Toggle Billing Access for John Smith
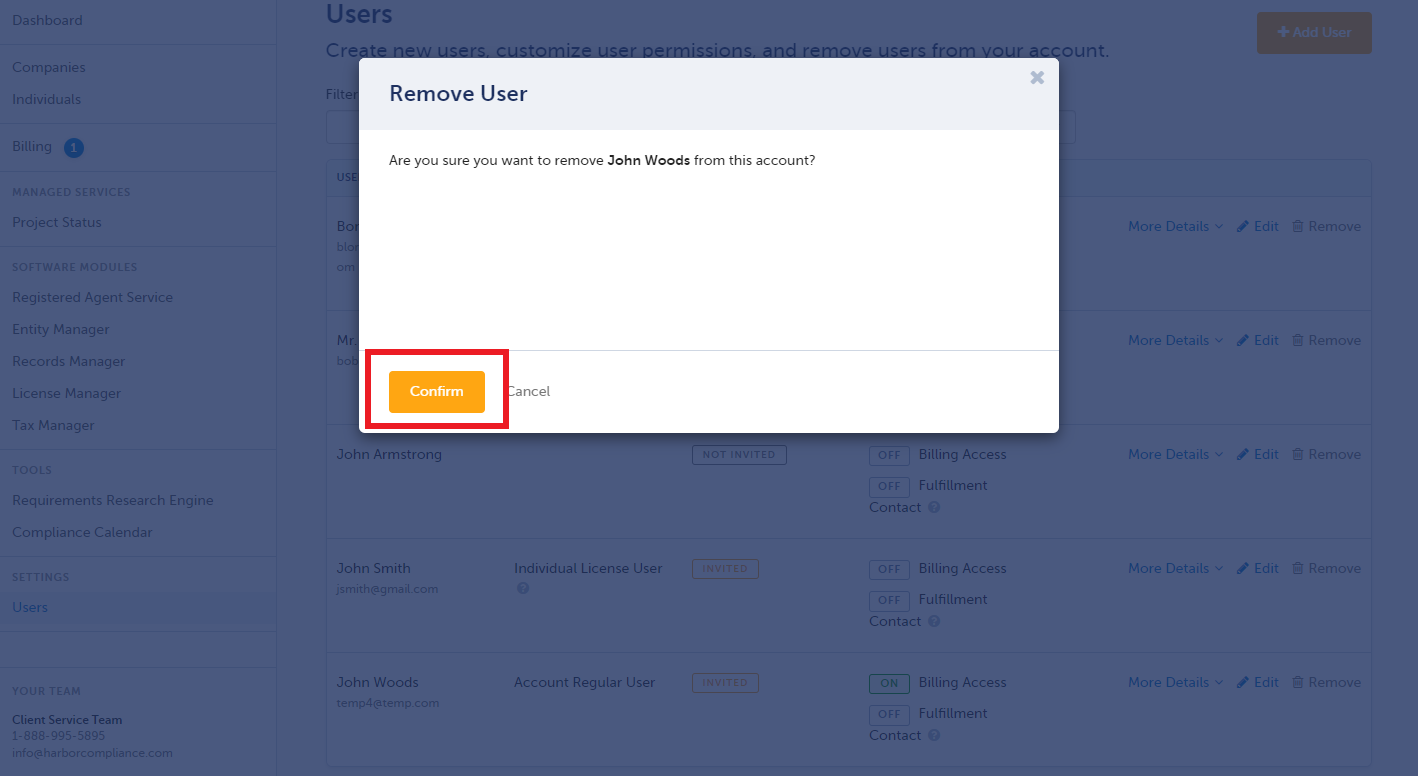Image resolution: width=1418 pixels, height=776 pixels. [x=889, y=569]
